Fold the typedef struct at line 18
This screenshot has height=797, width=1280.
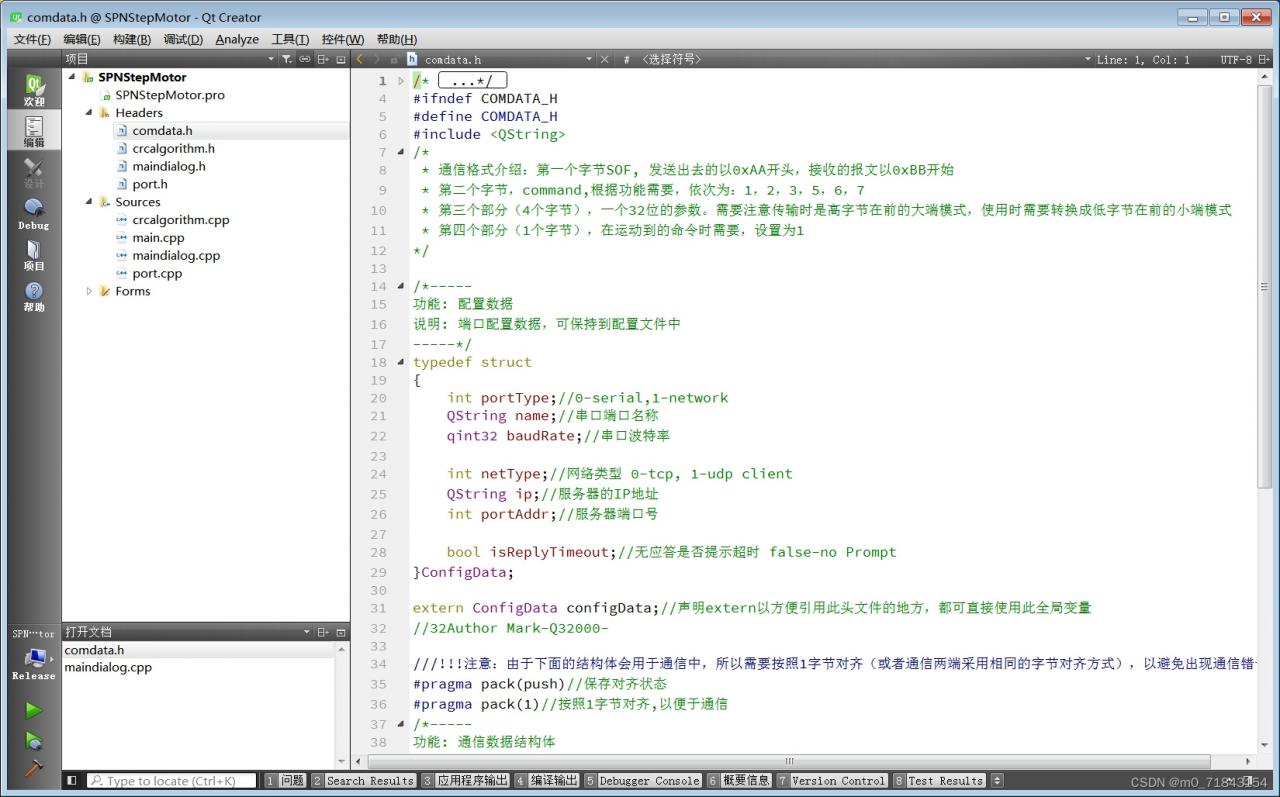[401, 362]
